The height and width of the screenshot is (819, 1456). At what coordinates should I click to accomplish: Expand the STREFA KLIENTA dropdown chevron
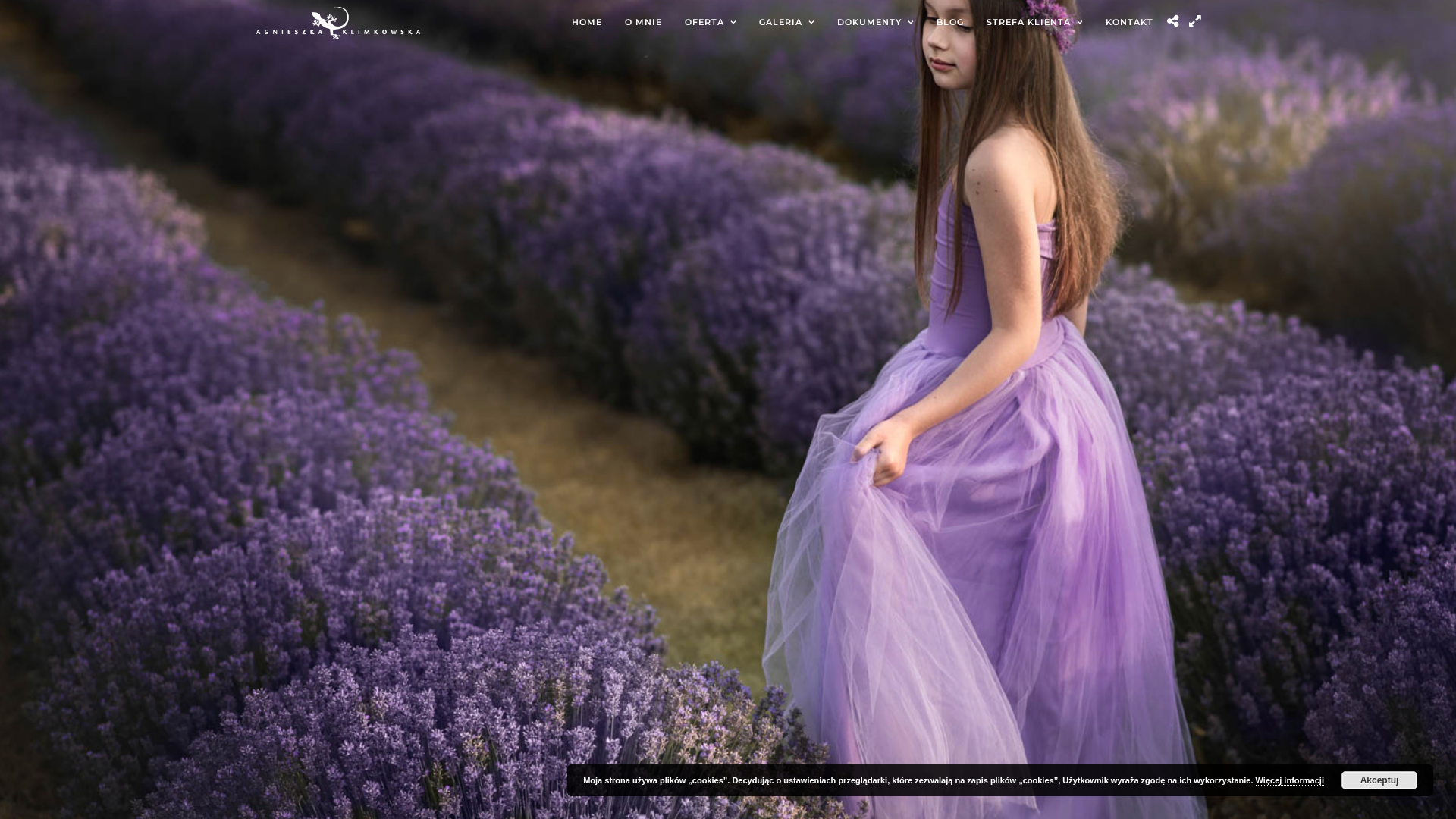click(1080, 23)
